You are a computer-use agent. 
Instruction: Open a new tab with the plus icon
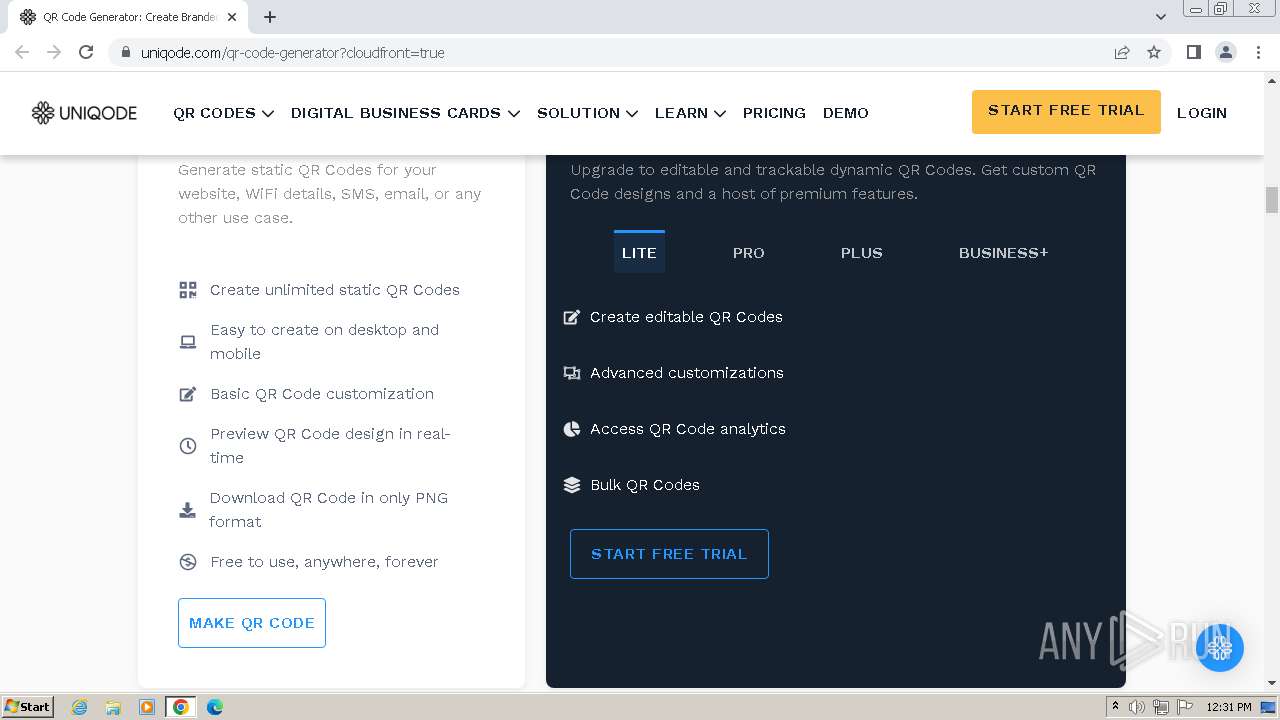coord(270,17)
